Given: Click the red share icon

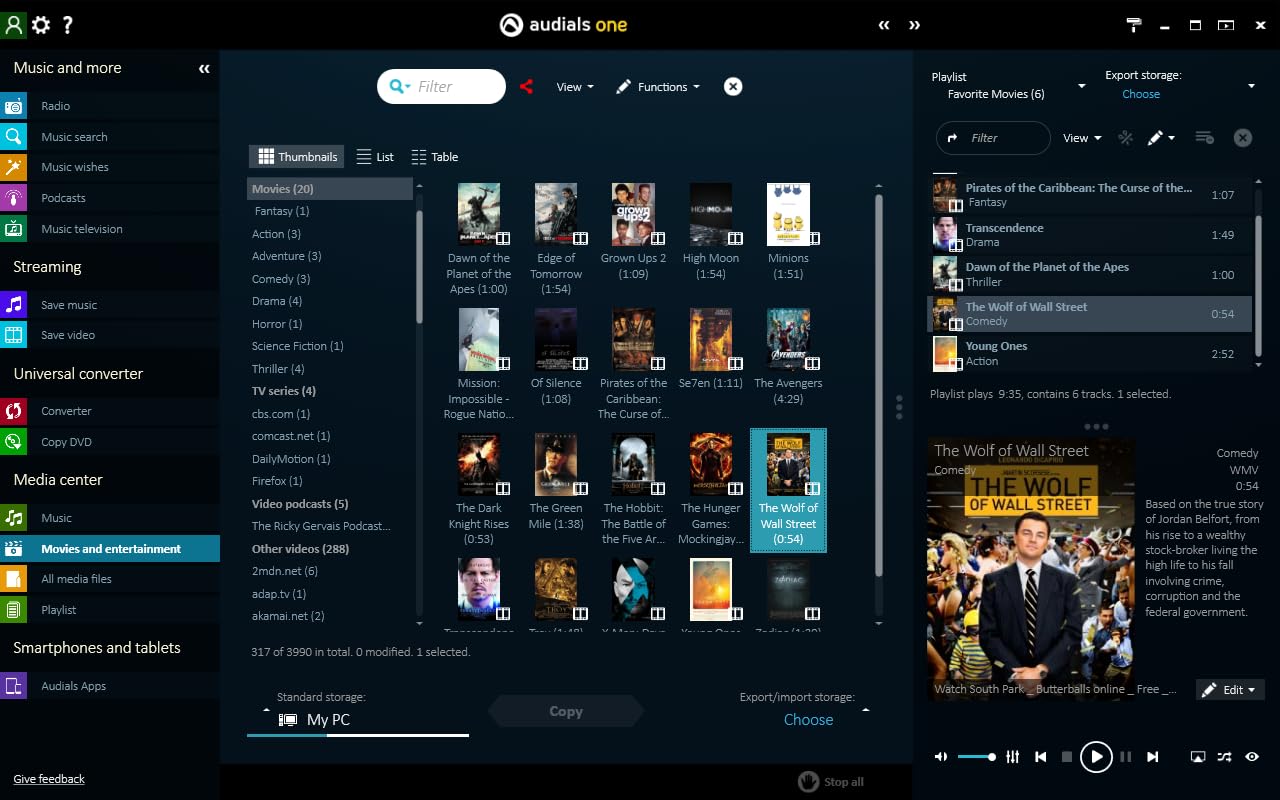Looking at the screenshot, I should (526, 87).
